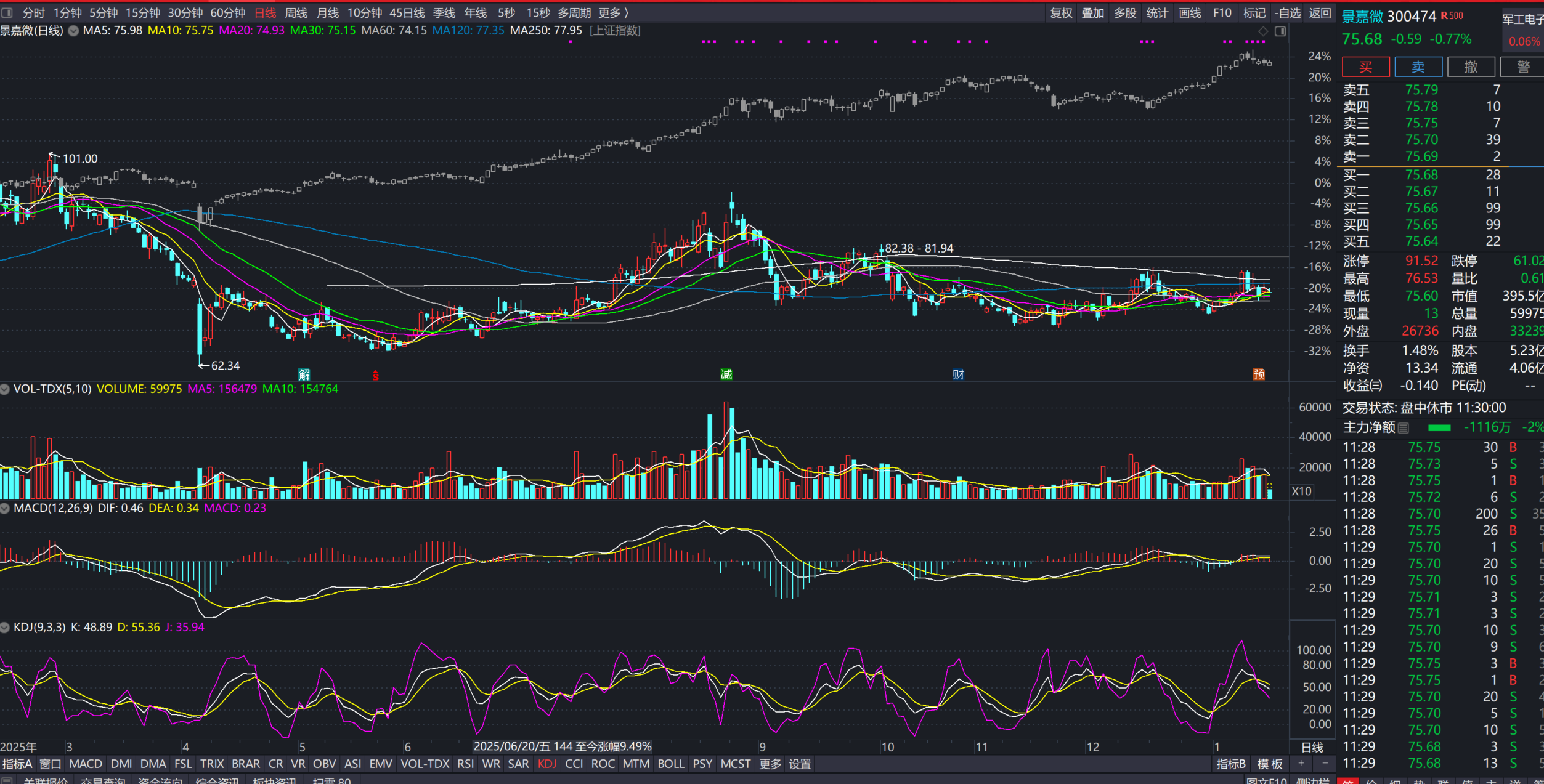
Task: Click the 预 forecast marker icon
Action: click(1259, 374)
